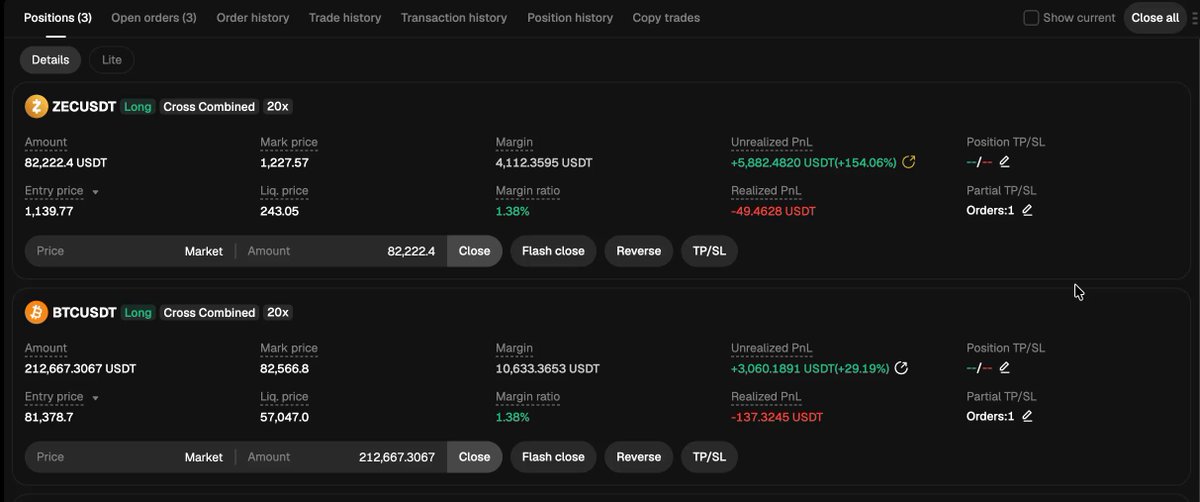Click the BTCUSDT pair name
This screenshot has height=502, width=1200.
pos(84,312)
